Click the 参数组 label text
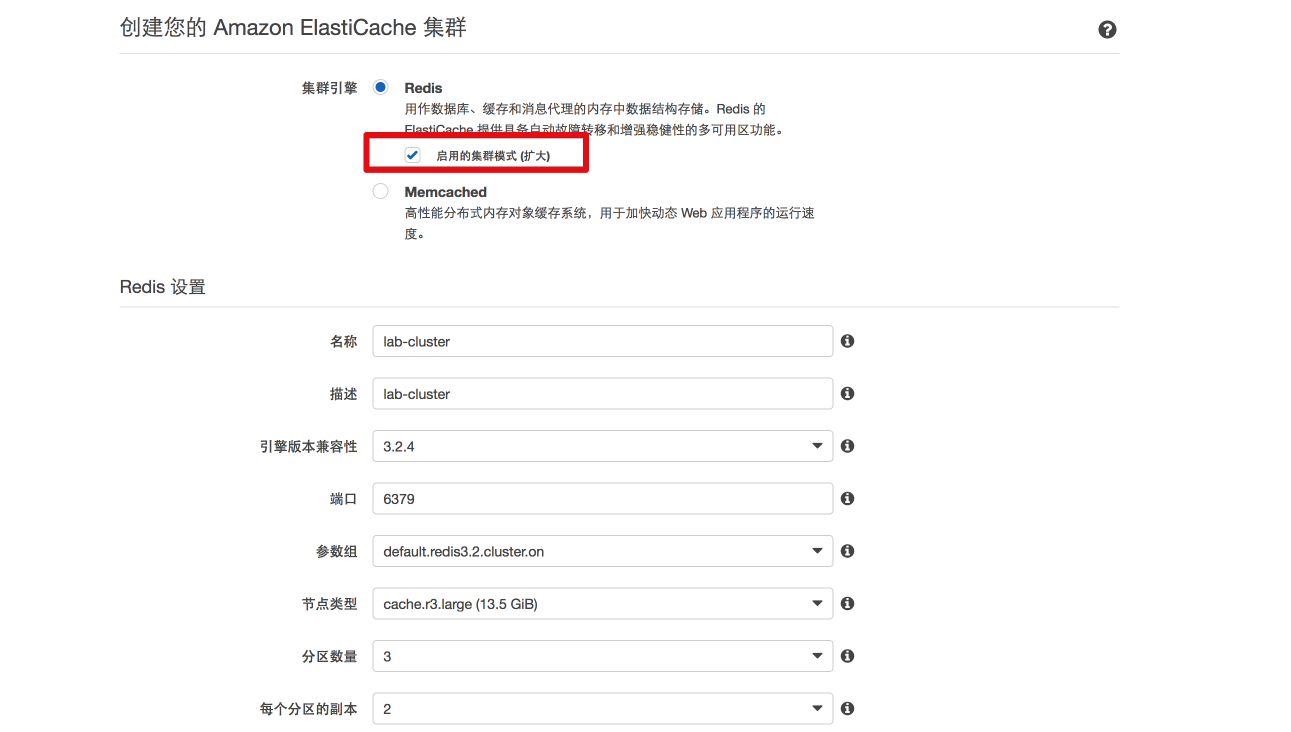The height and width of the screenshot is (732, 1291). pyautogui.click(x=336, y=551)
